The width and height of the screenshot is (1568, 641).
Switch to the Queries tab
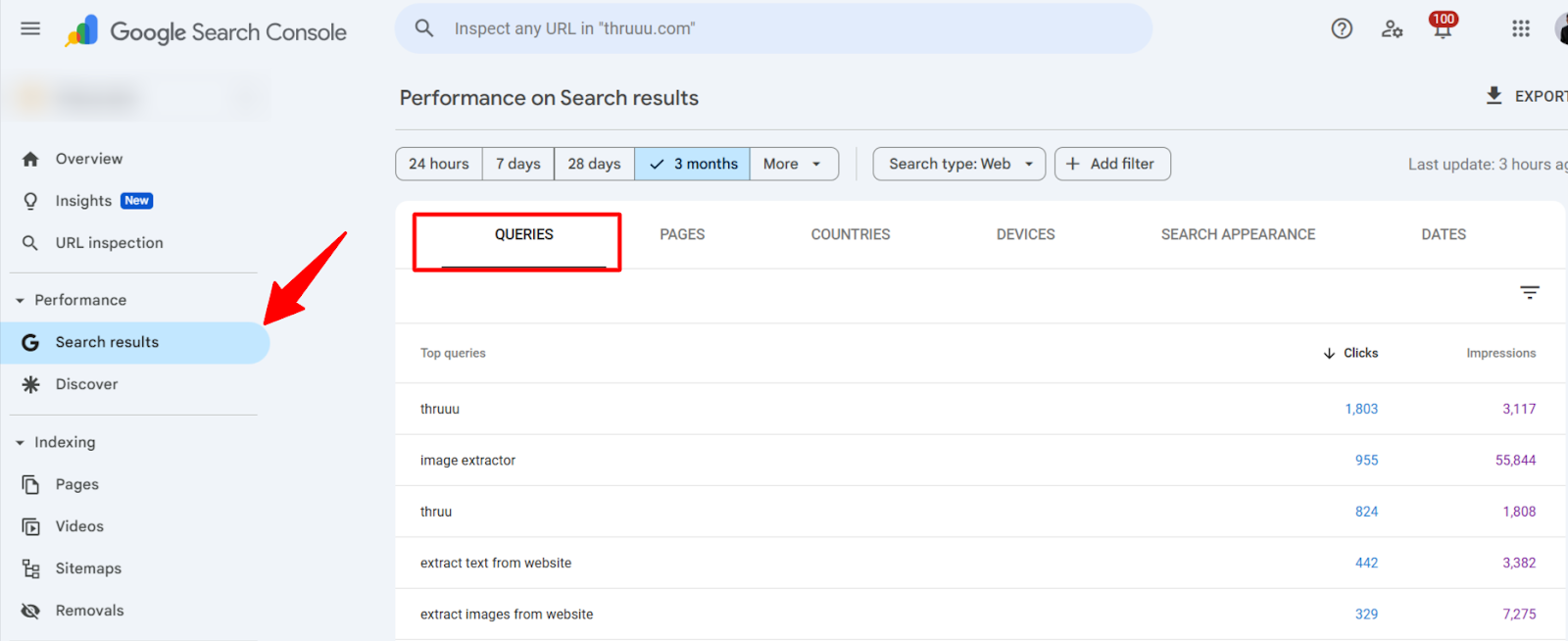pos(523,234)
